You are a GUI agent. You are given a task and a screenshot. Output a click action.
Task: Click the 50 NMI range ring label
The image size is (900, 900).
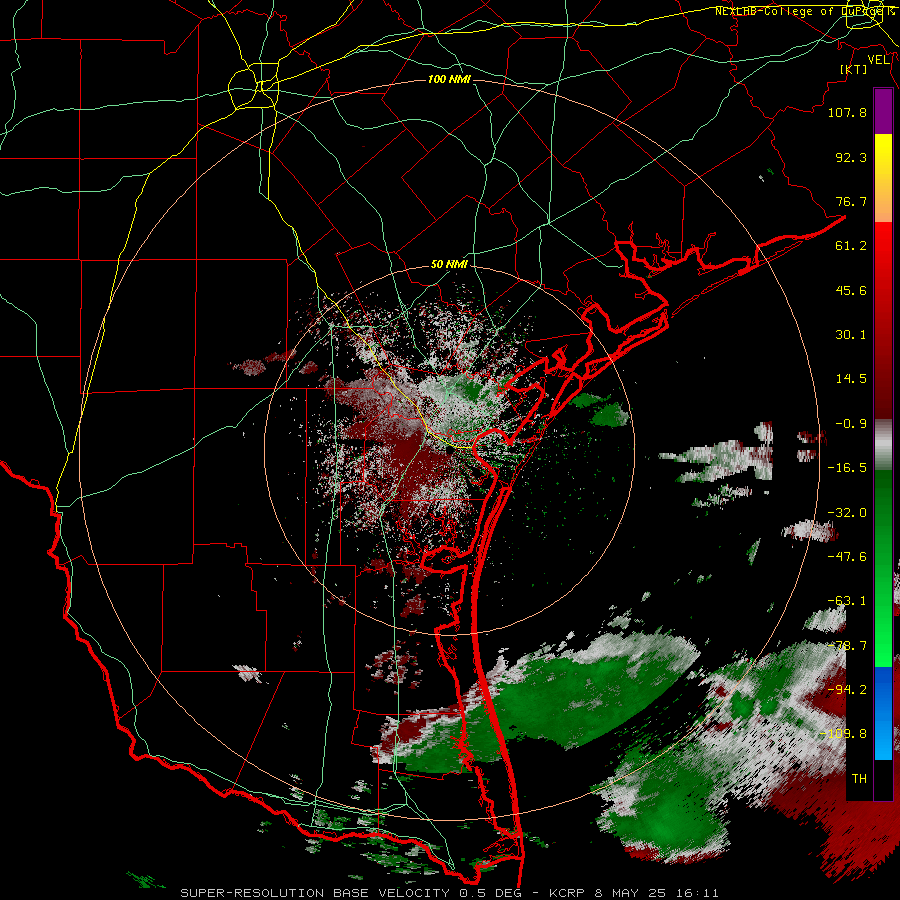[449, 265]
